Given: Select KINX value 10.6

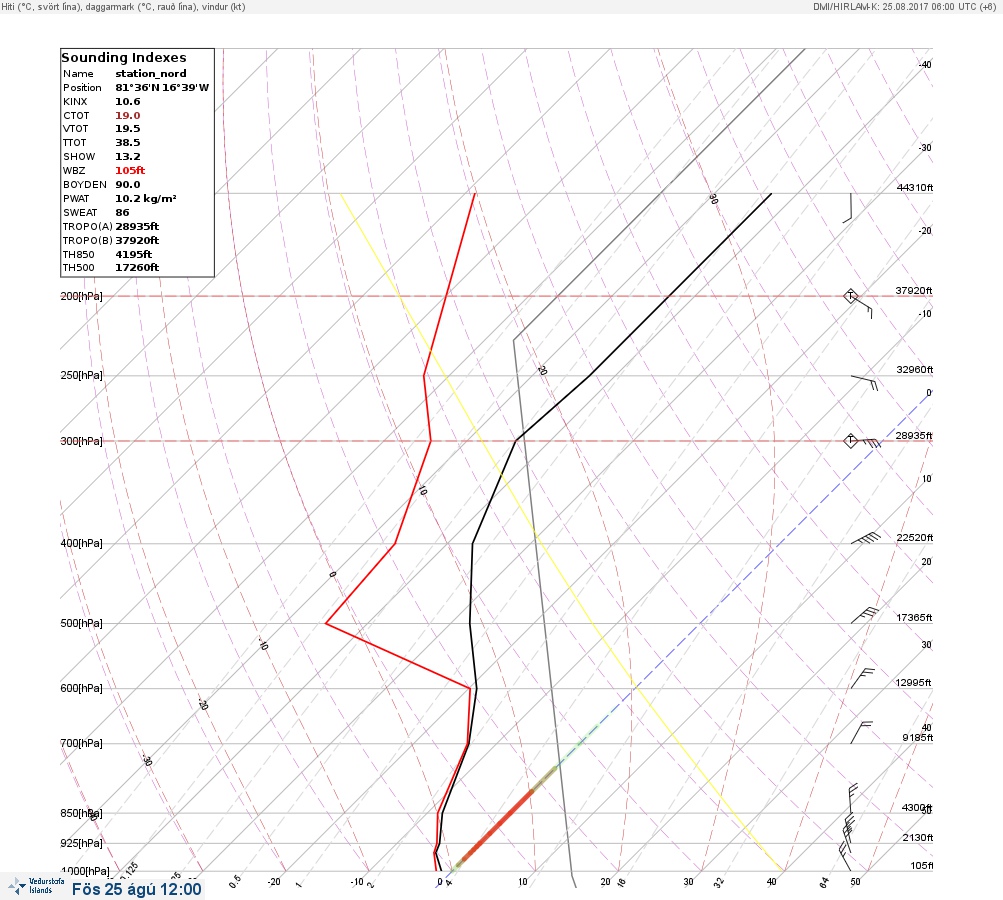Looking at the screenshot, I should click(128, 102).
